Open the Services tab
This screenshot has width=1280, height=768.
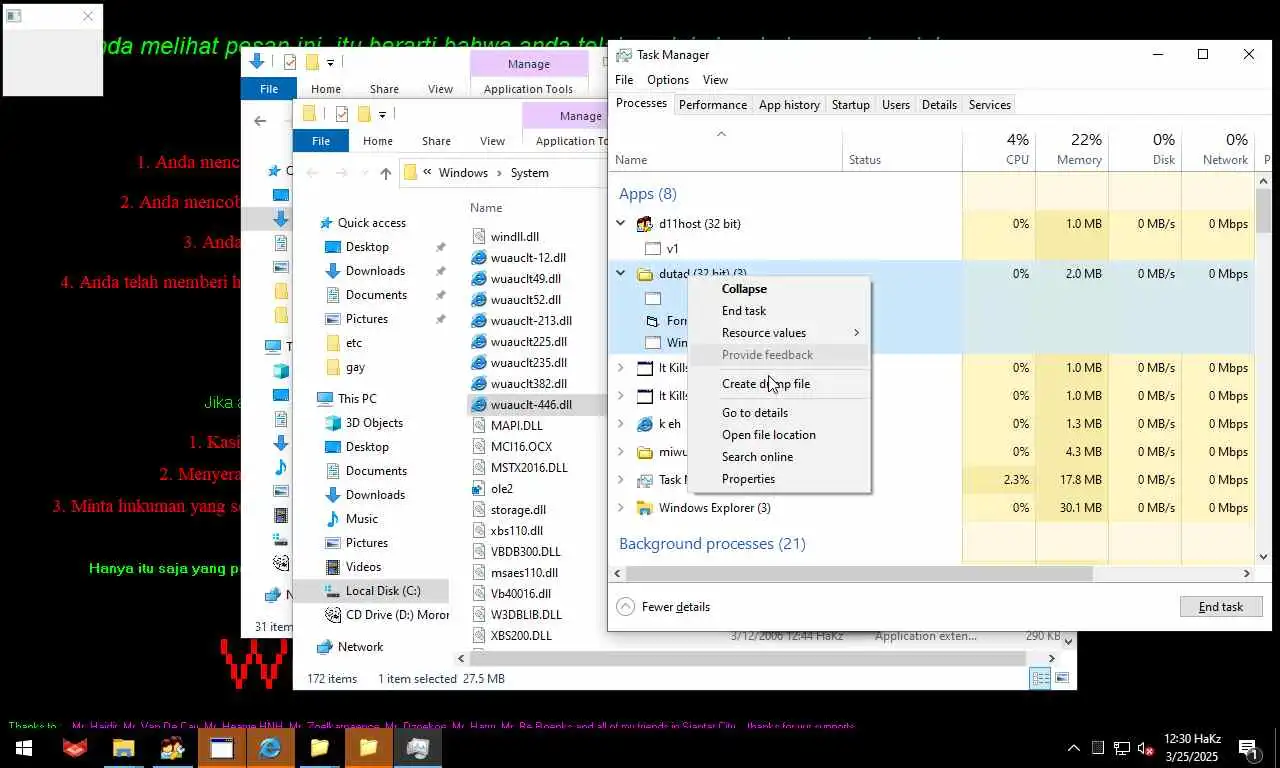tap(990, 105)
